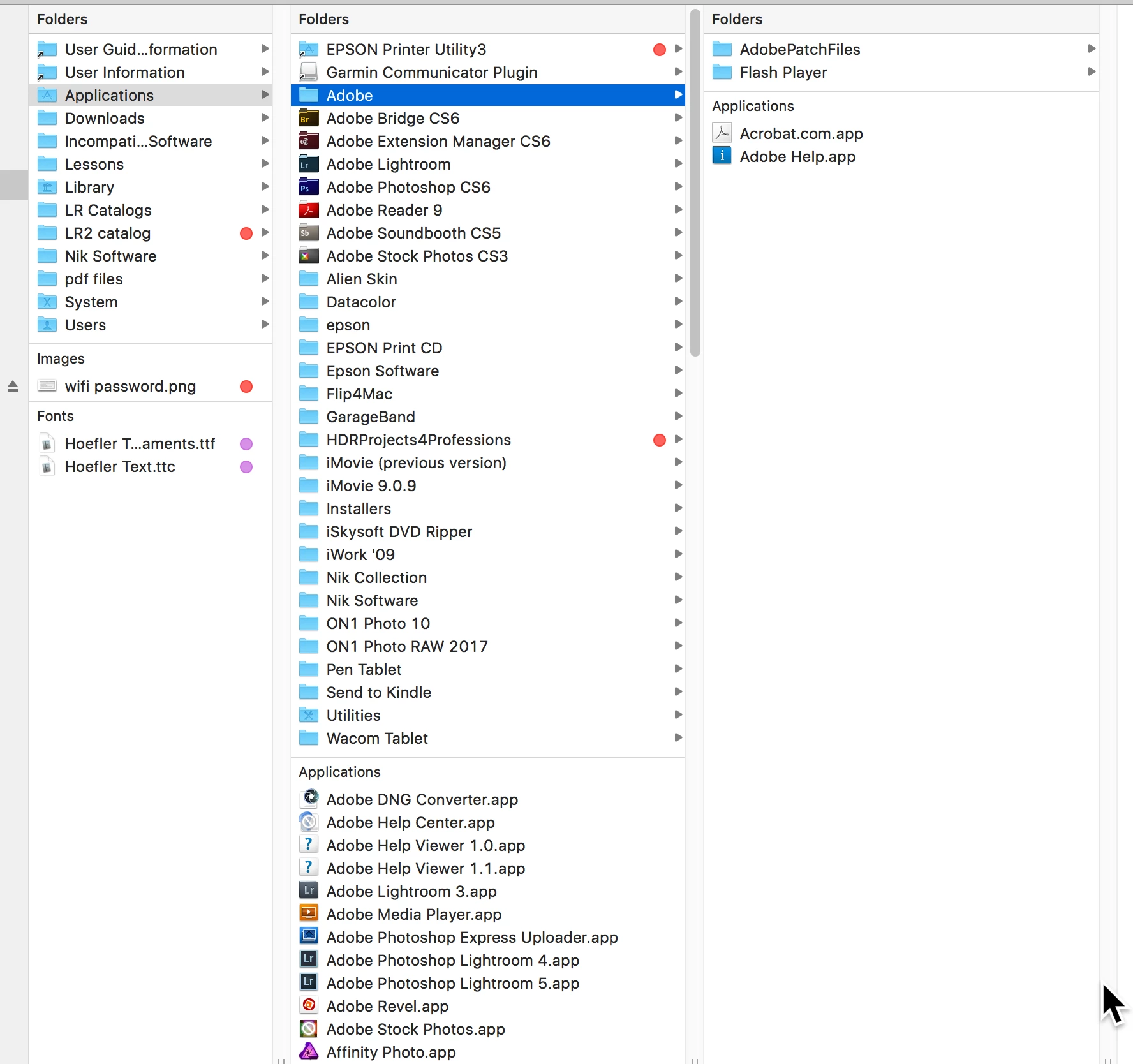Expand the Library folder arrow
1133x1064 pixels.
point(265,186)
